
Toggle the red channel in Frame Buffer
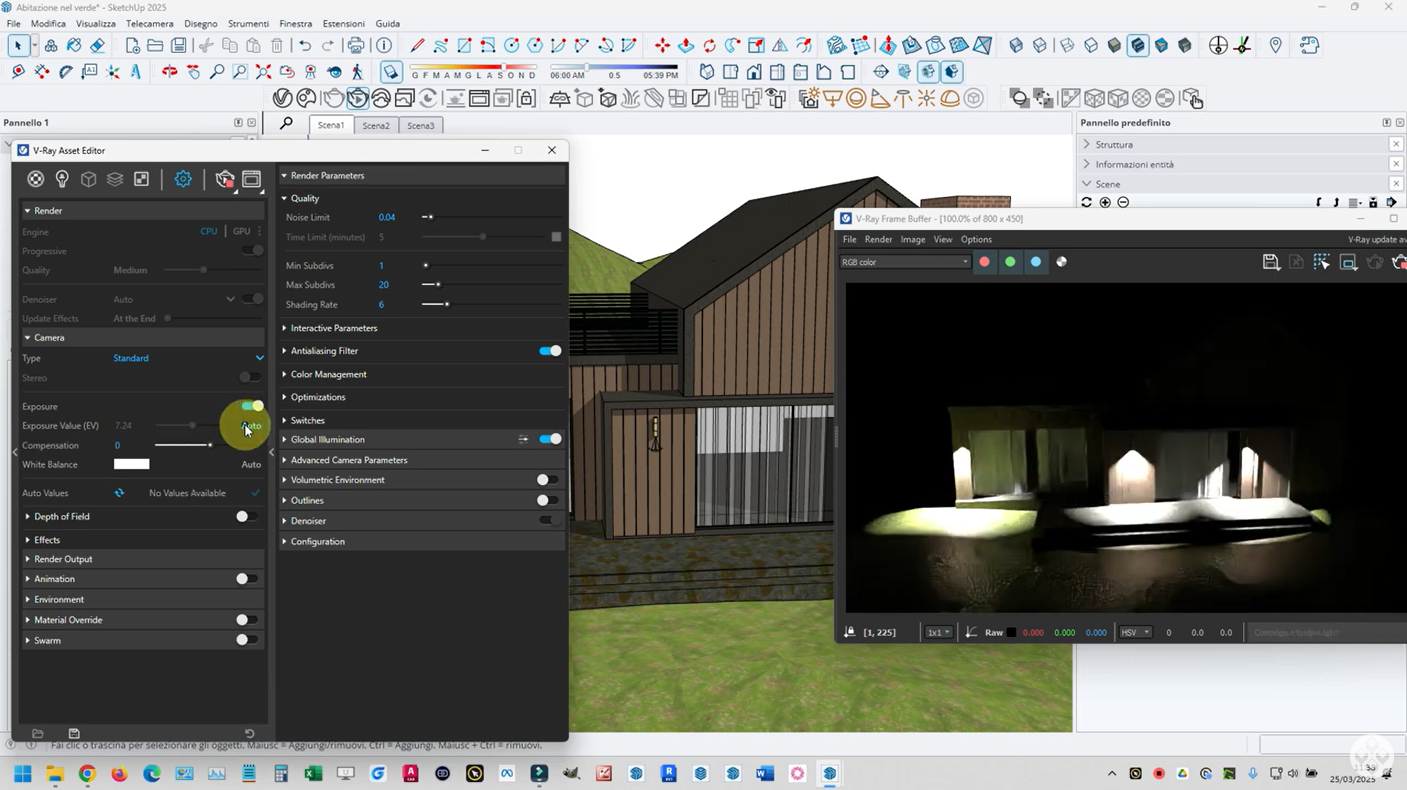[x=984, y=262]
